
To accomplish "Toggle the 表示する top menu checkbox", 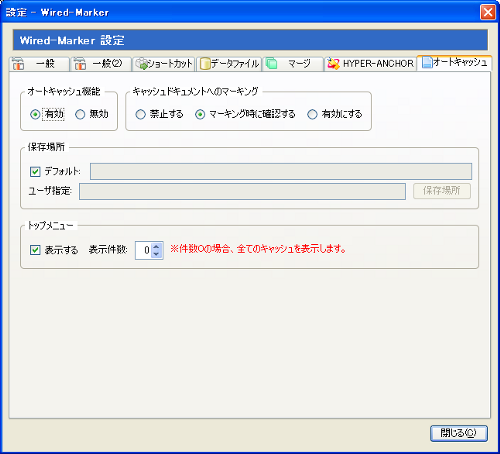I will click(x=35, y=250).
